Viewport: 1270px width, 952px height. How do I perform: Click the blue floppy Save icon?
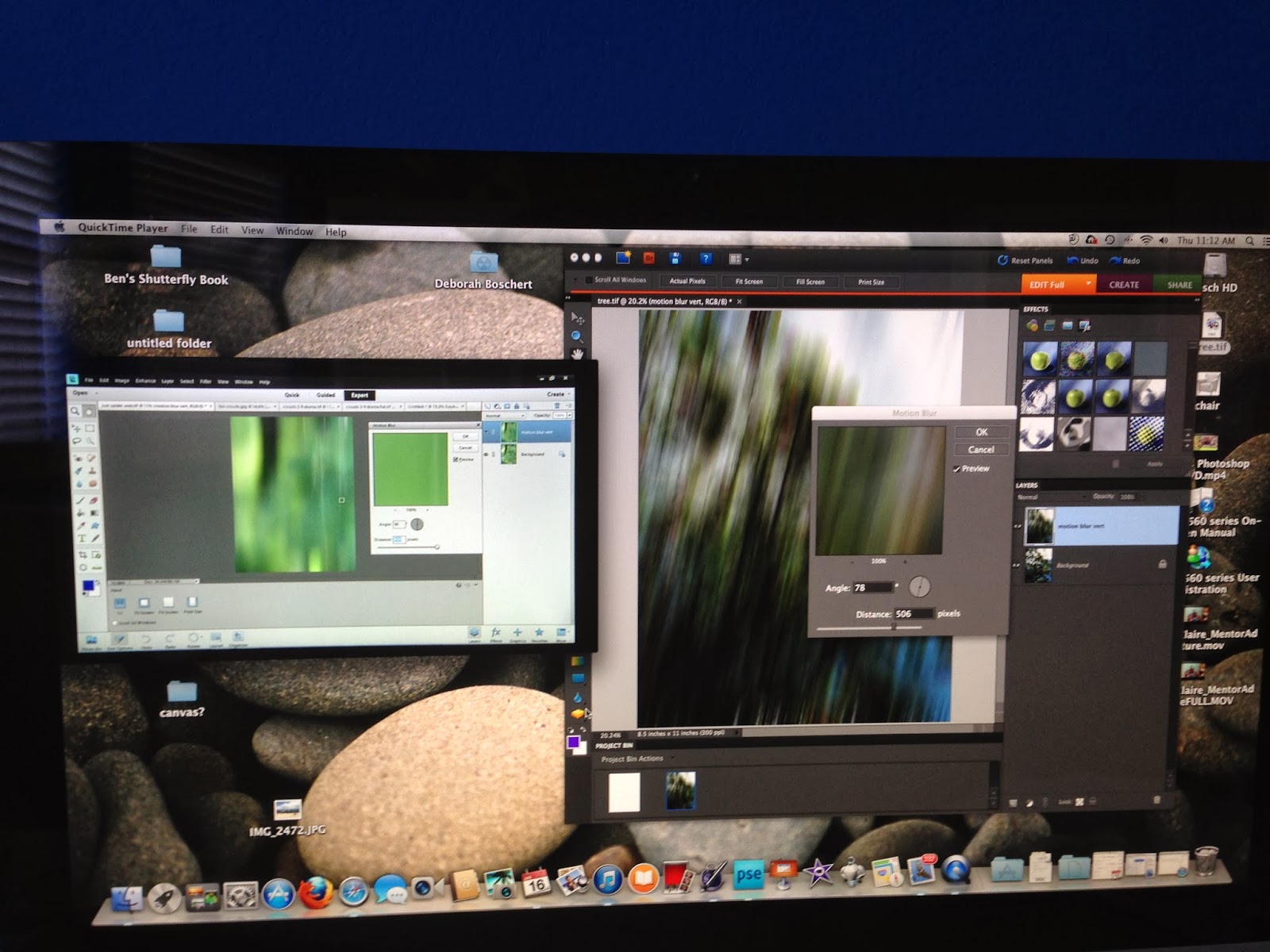tap(675, 258)
